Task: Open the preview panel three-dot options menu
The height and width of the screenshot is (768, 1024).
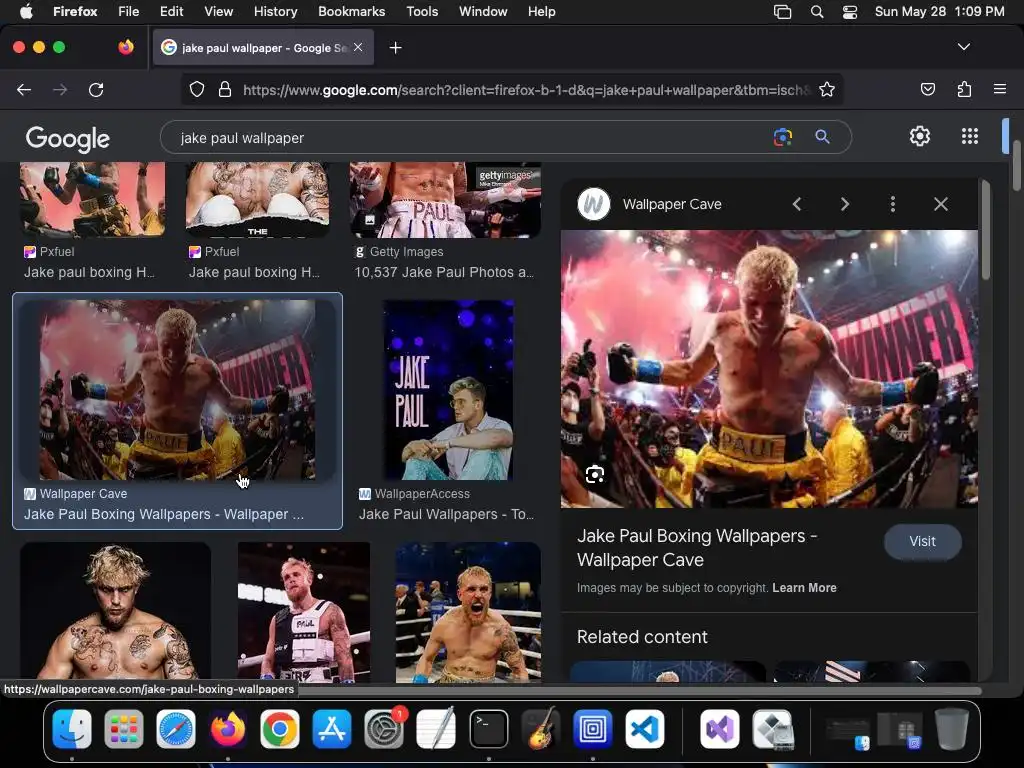Action: point(893,204)
